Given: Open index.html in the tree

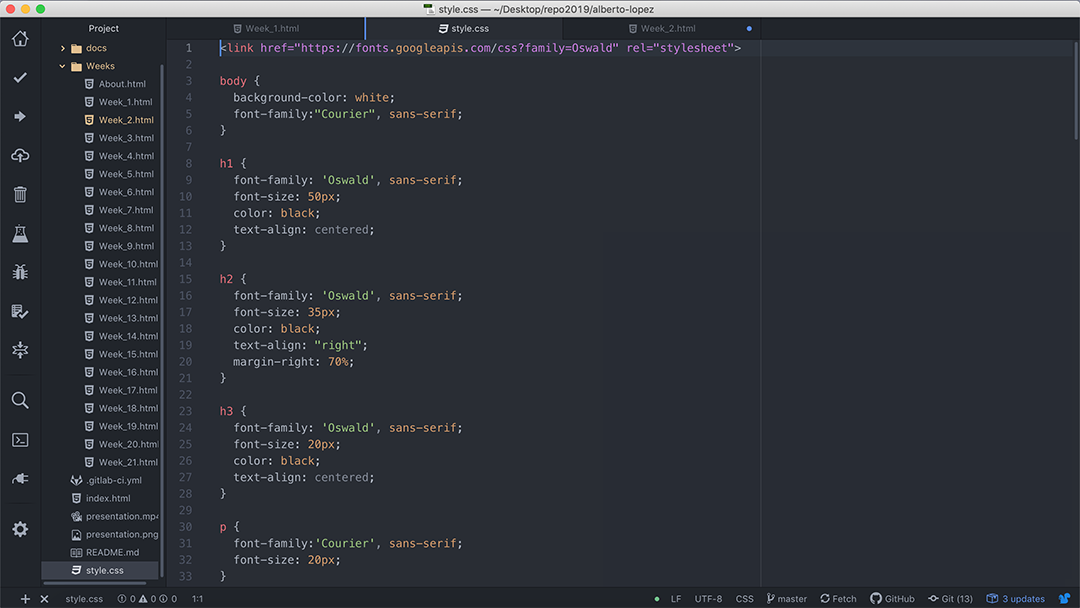Looking at the screenshot, I should pos(101,498).
